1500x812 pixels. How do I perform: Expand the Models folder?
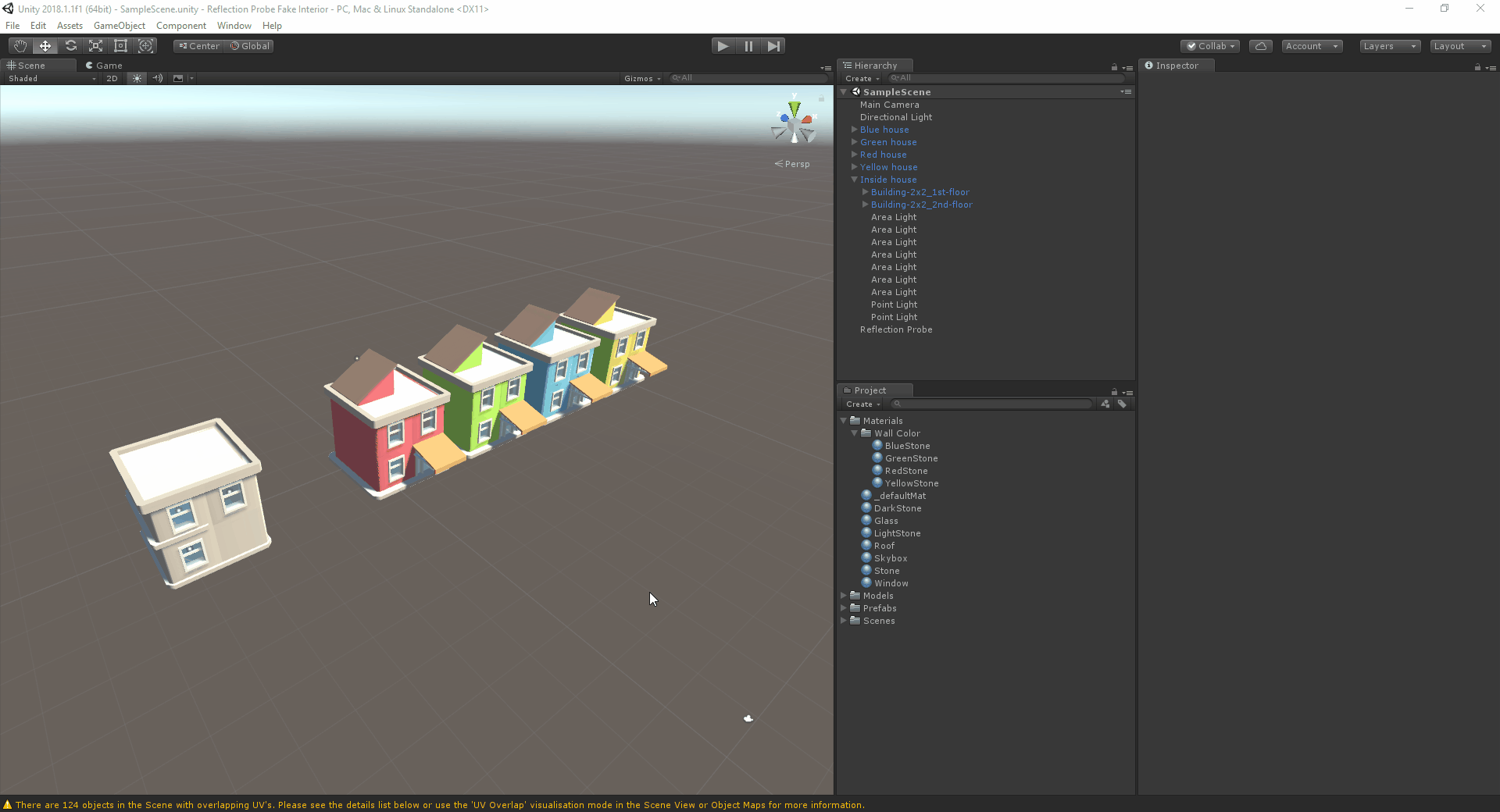[844, 596]
